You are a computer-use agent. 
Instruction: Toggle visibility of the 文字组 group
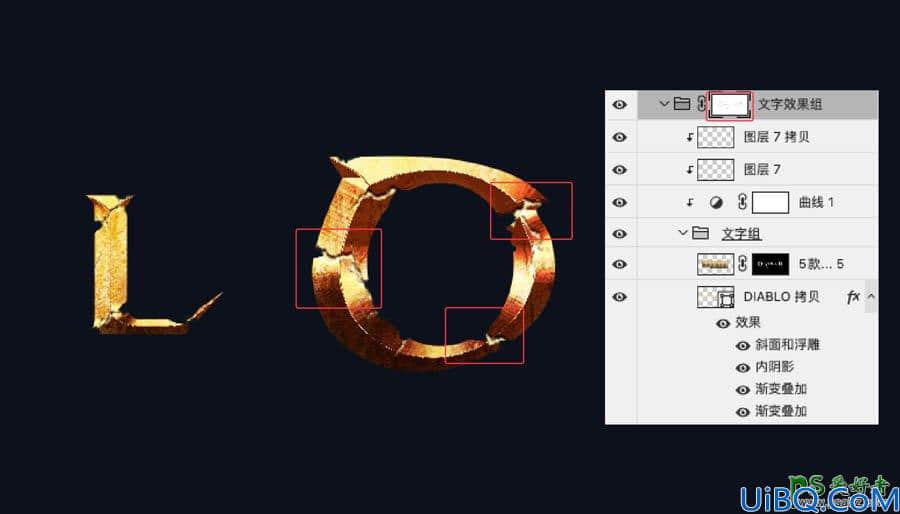coord(619,234)
